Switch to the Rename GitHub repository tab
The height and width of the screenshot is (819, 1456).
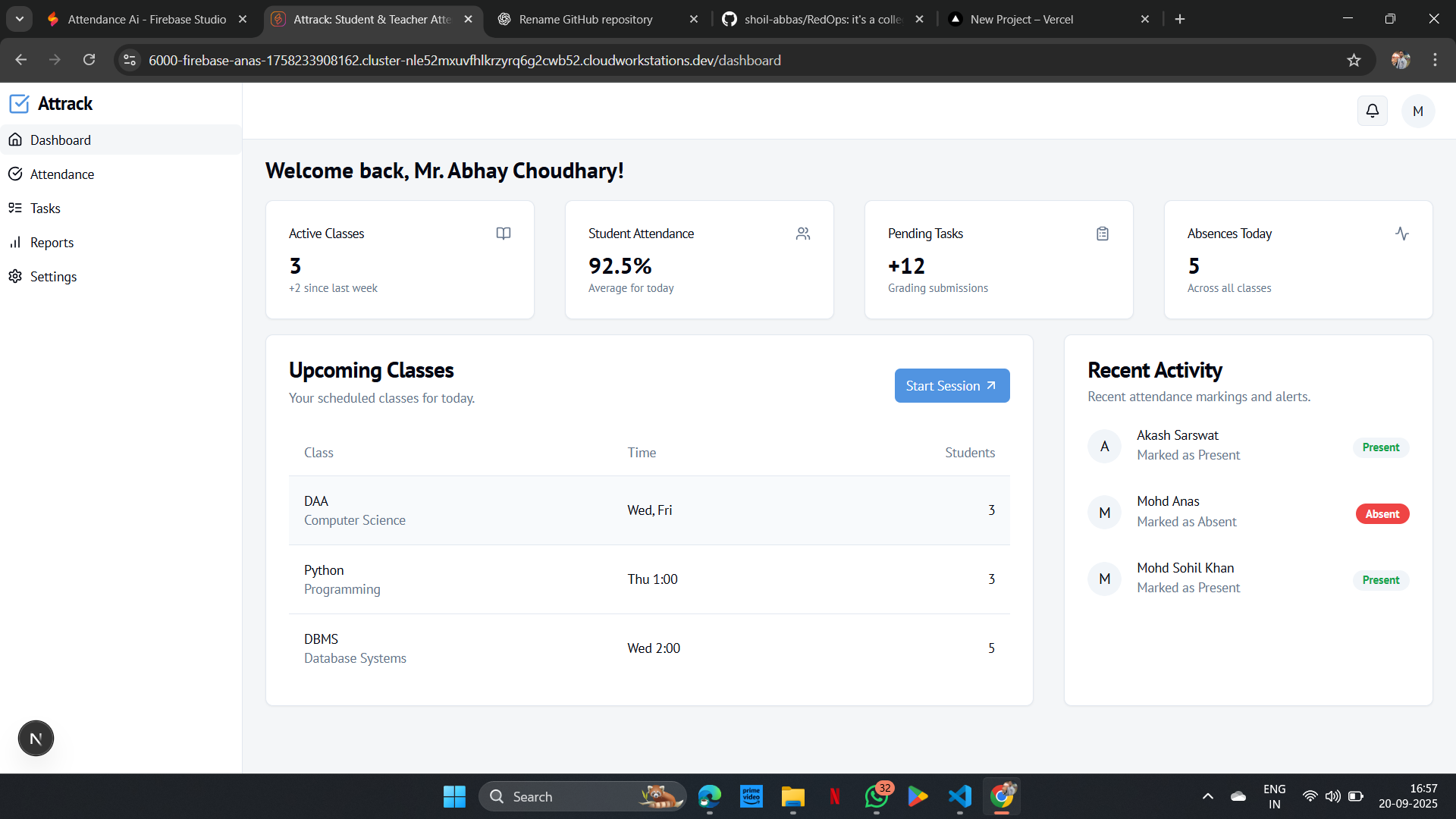[585, 19]
